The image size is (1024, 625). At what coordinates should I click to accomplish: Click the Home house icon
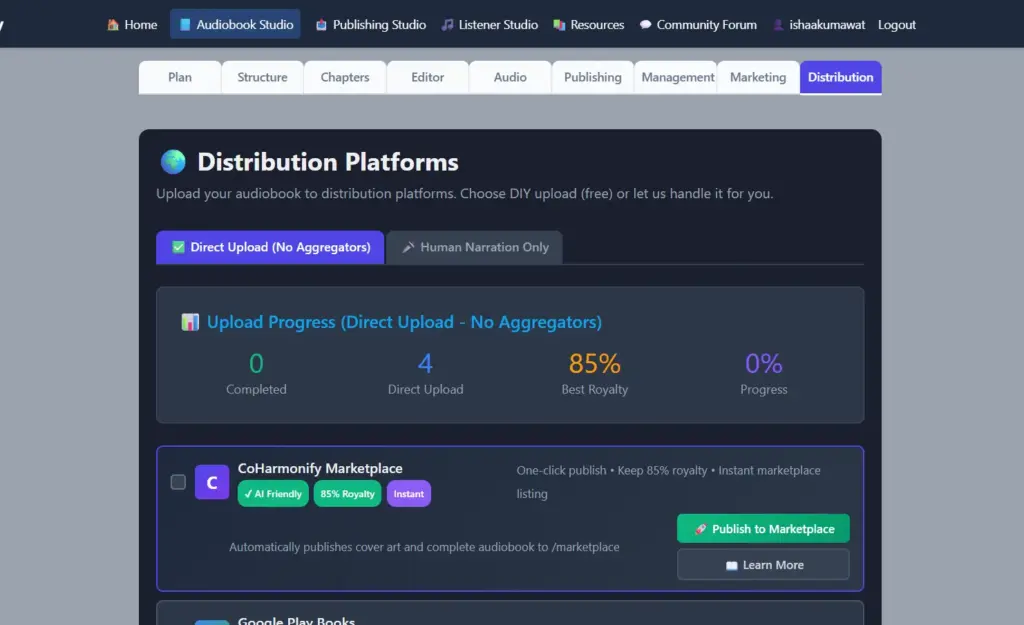(x=112, y=24)
